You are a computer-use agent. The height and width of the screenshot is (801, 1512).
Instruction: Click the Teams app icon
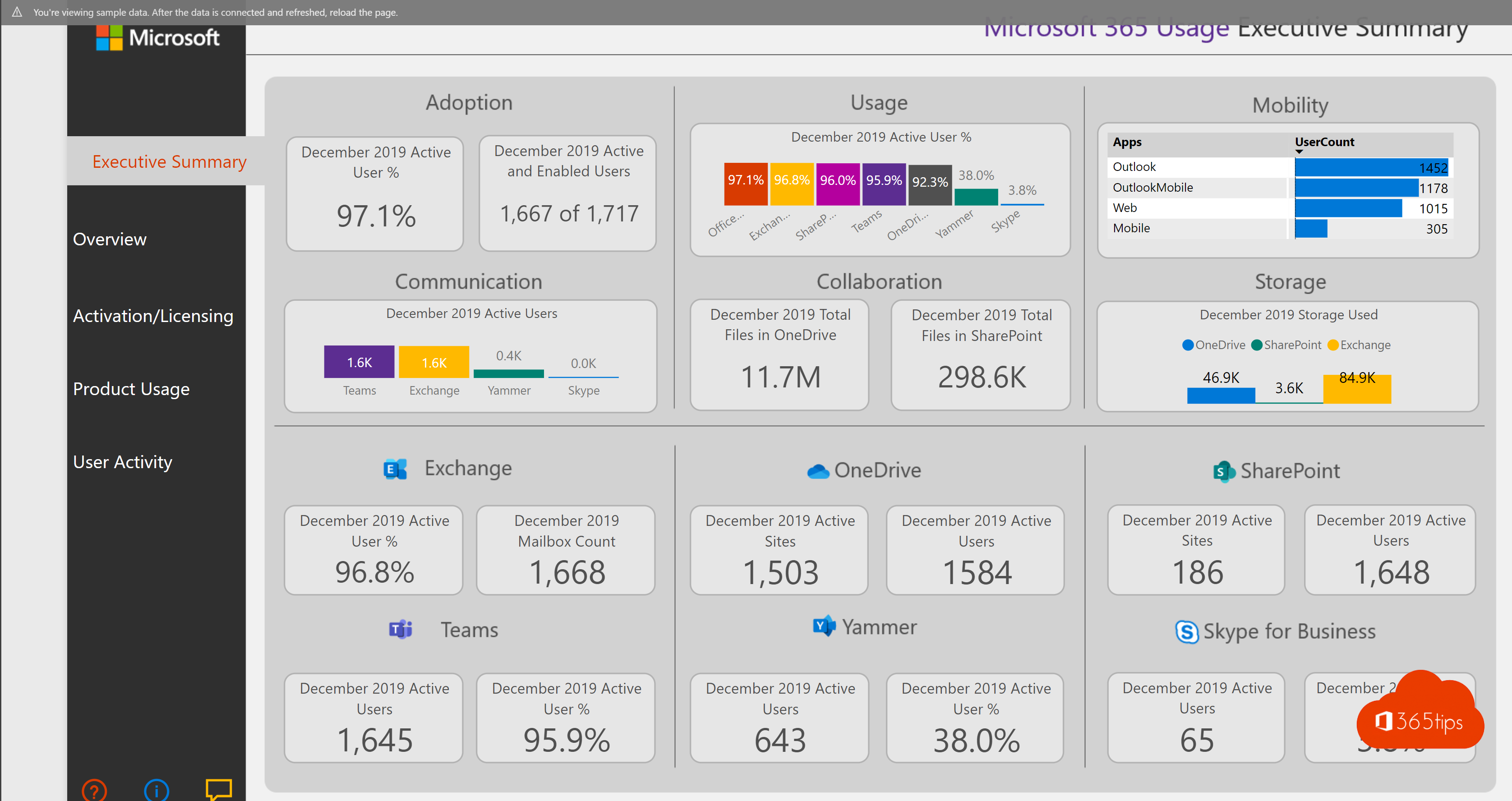coord(401,630)
